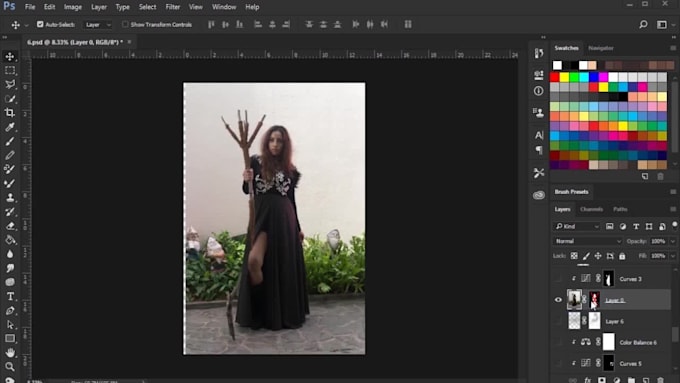Select the Hand tool

coord(10,352)
